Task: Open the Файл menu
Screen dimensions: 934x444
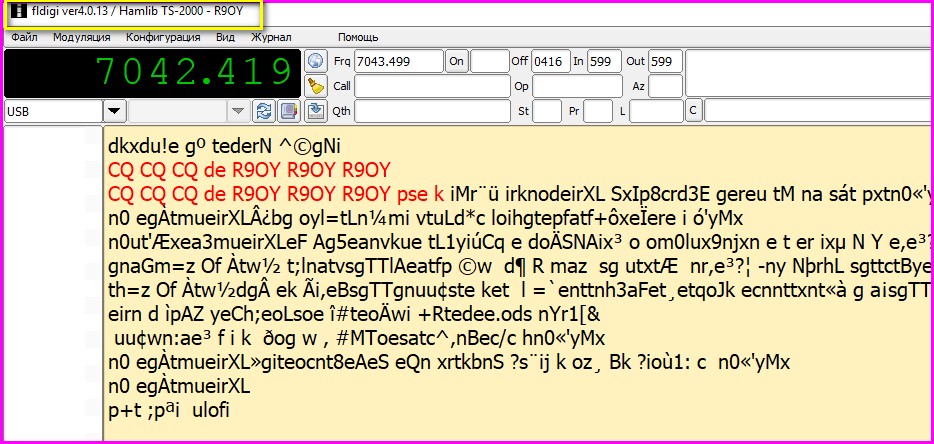Action: pyautogui.click(x=25, y=37)
